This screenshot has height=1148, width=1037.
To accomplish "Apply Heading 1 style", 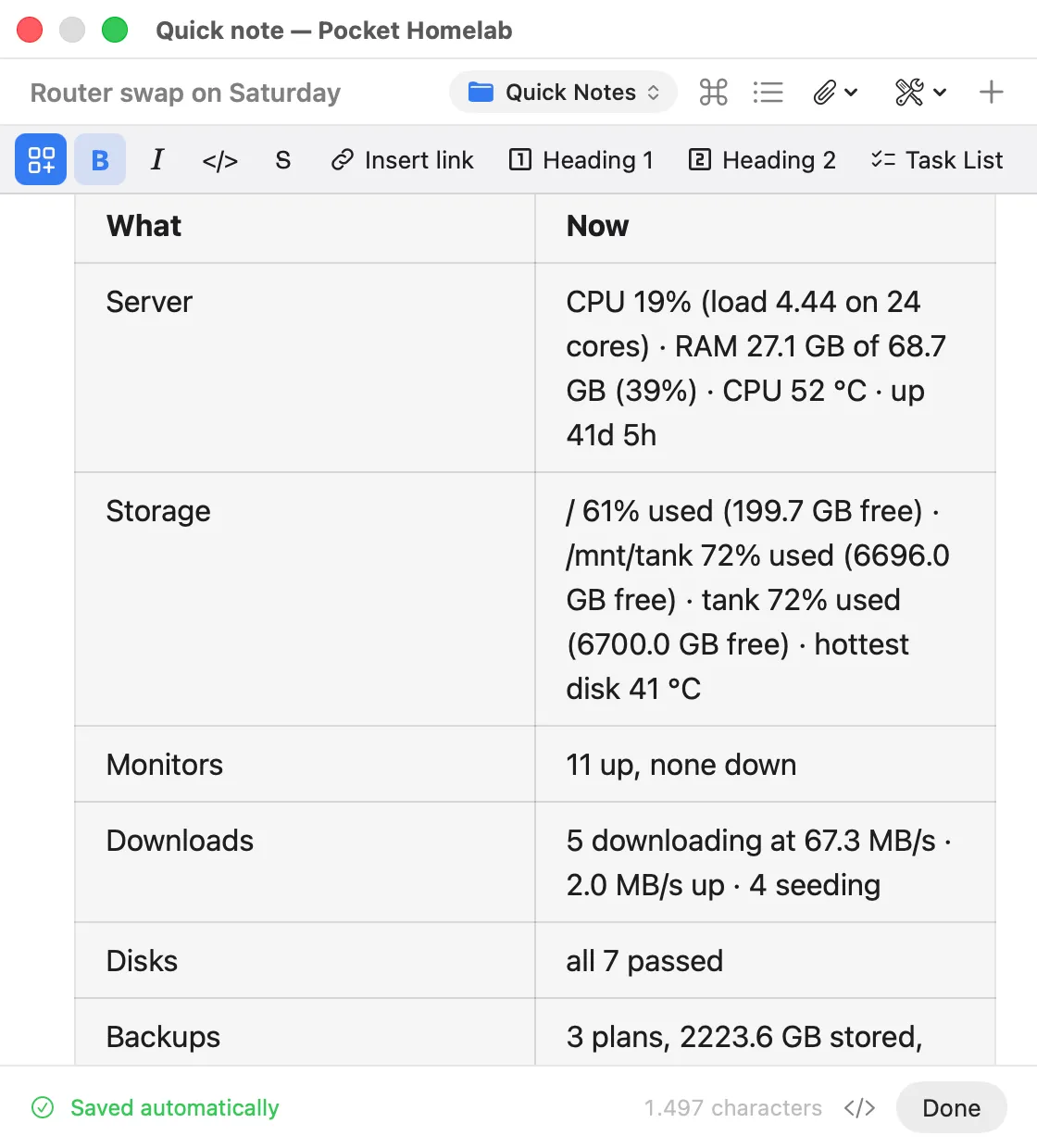I will [581, 160].
